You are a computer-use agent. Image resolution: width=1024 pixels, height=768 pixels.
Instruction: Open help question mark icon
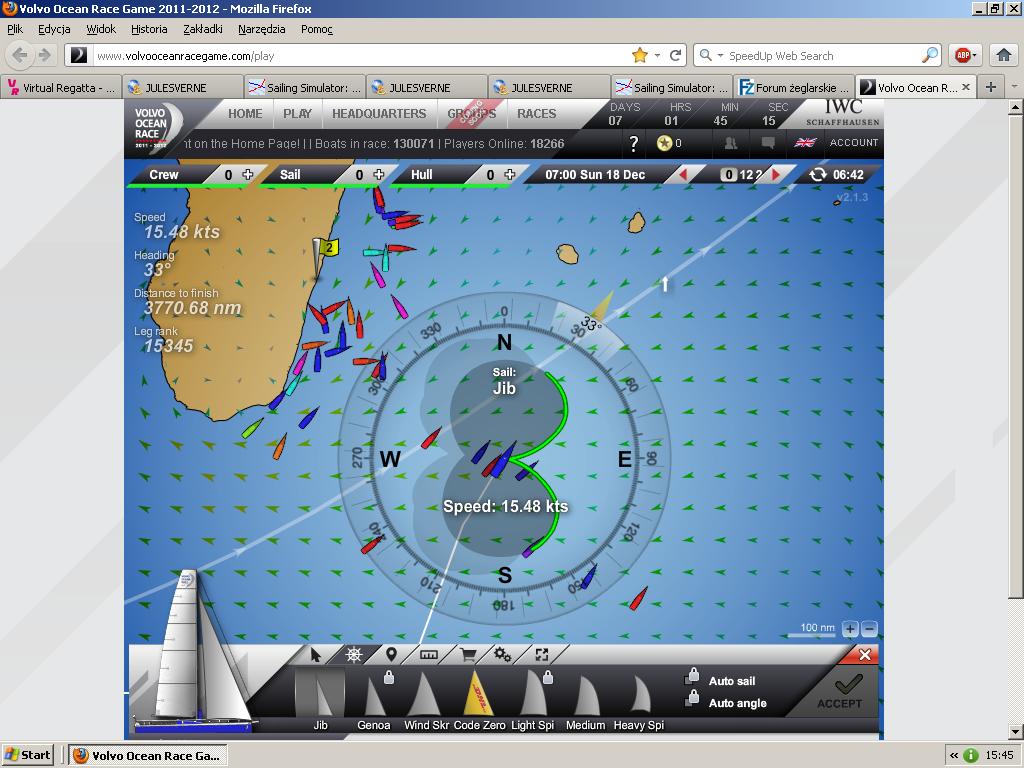click(633, 144)
